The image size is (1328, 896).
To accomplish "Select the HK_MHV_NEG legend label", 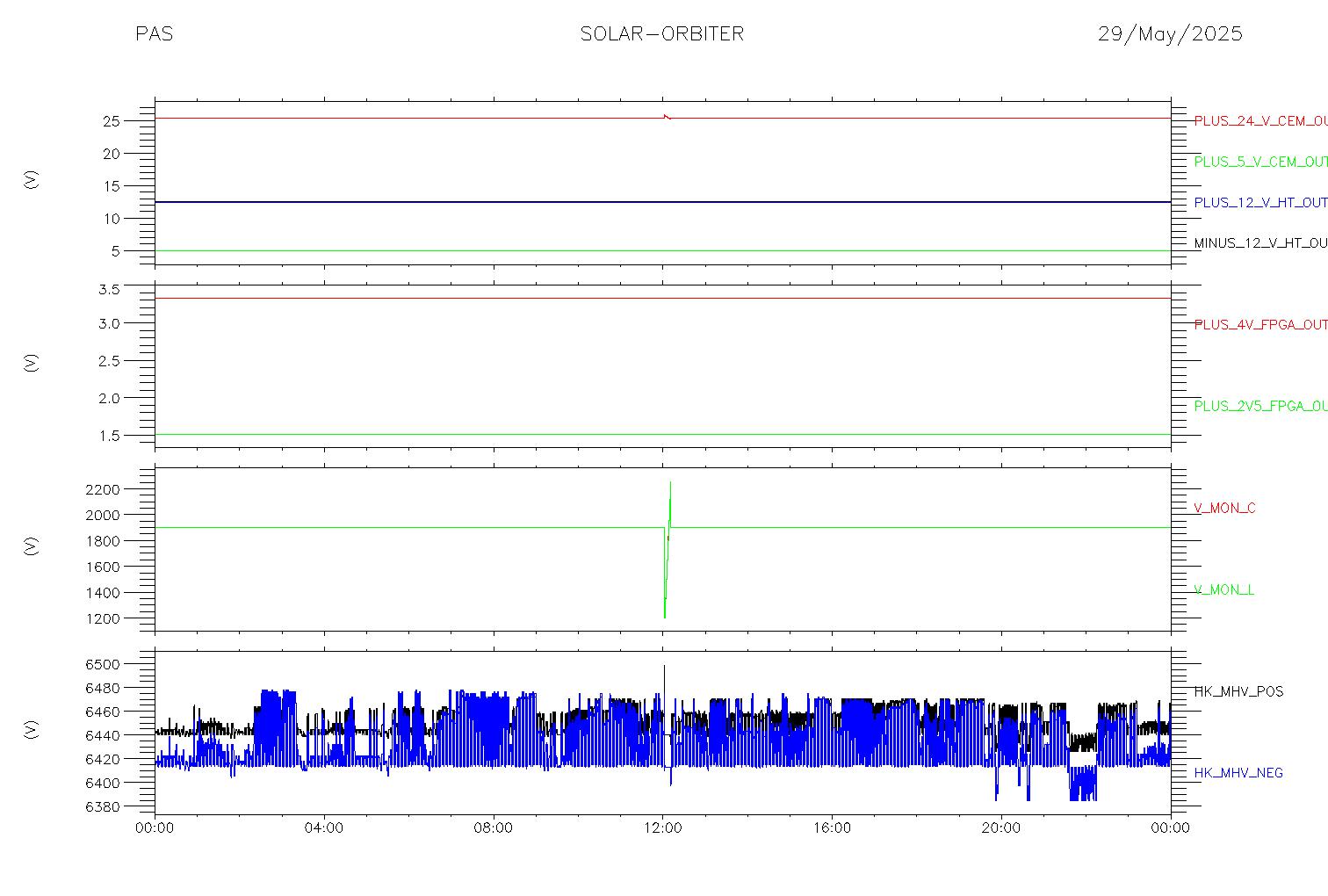I will (1238, 773).
